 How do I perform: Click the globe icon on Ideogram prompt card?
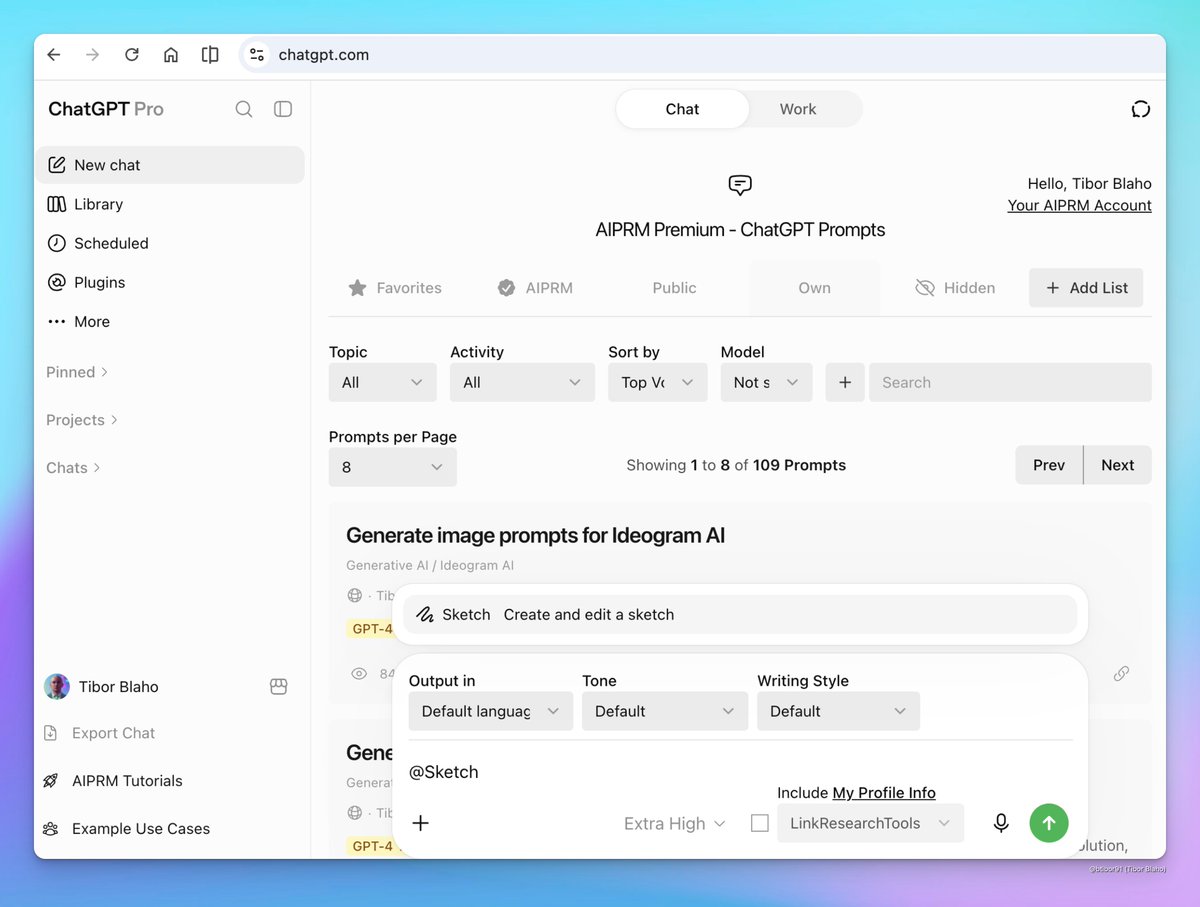click(x=354, y=595)
